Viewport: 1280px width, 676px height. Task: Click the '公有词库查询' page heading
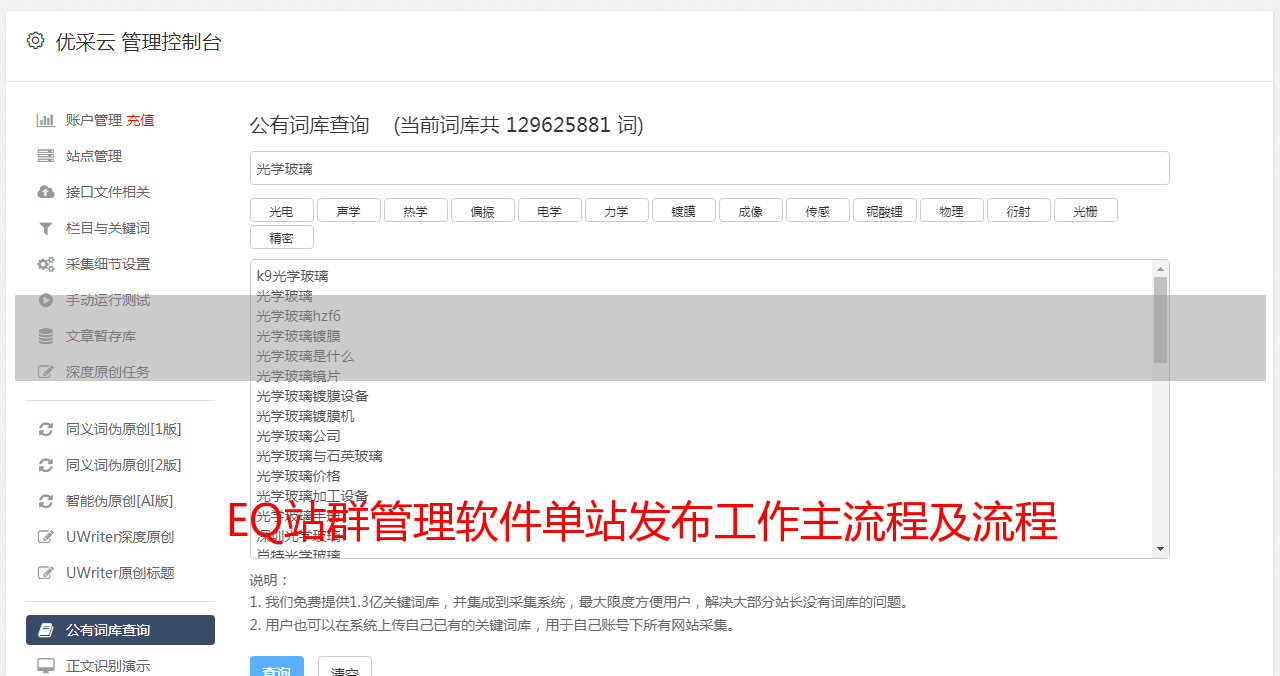coord(310,125)
